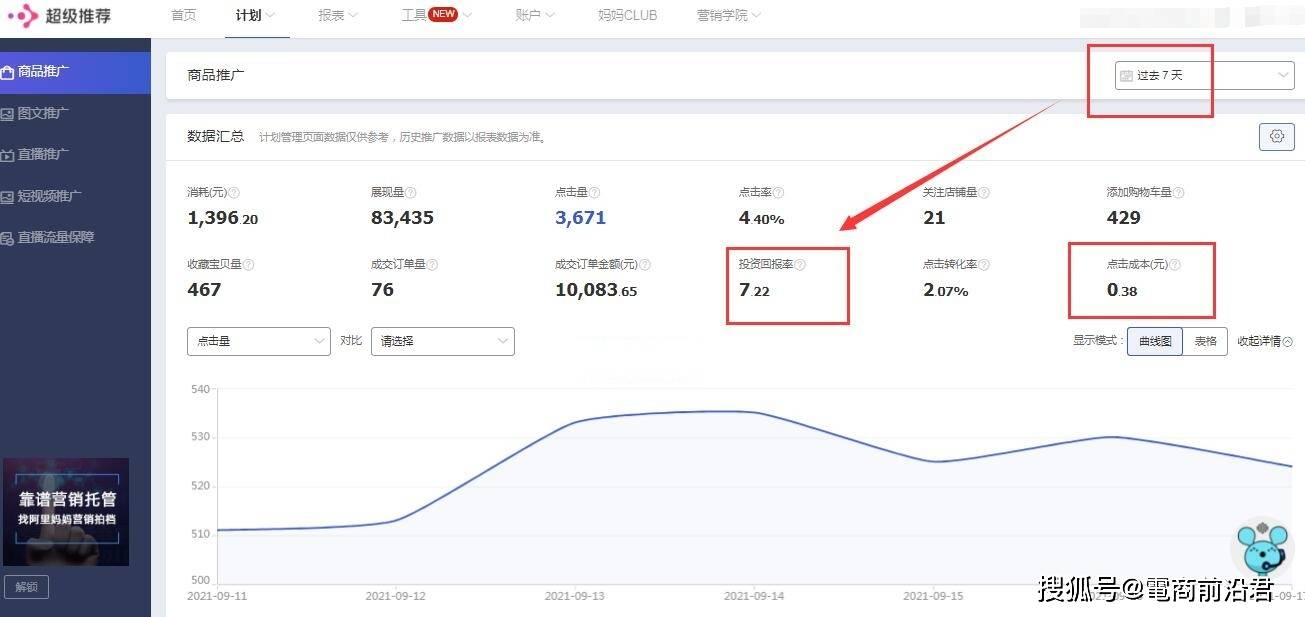This screenshot has width=1305, height=617.
Task: Click help icon next to 关注店铺量
Action: click(984, 193)
